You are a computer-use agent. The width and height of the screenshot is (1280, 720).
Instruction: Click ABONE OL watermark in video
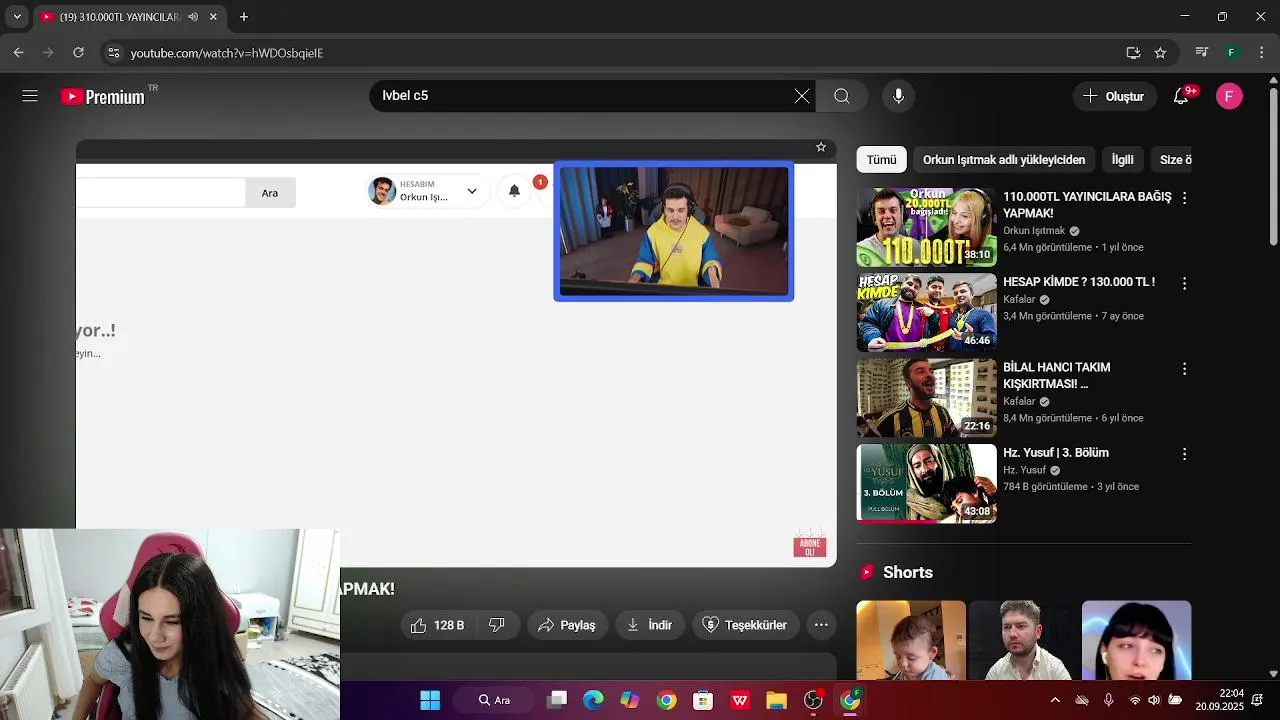coord(810,546)
